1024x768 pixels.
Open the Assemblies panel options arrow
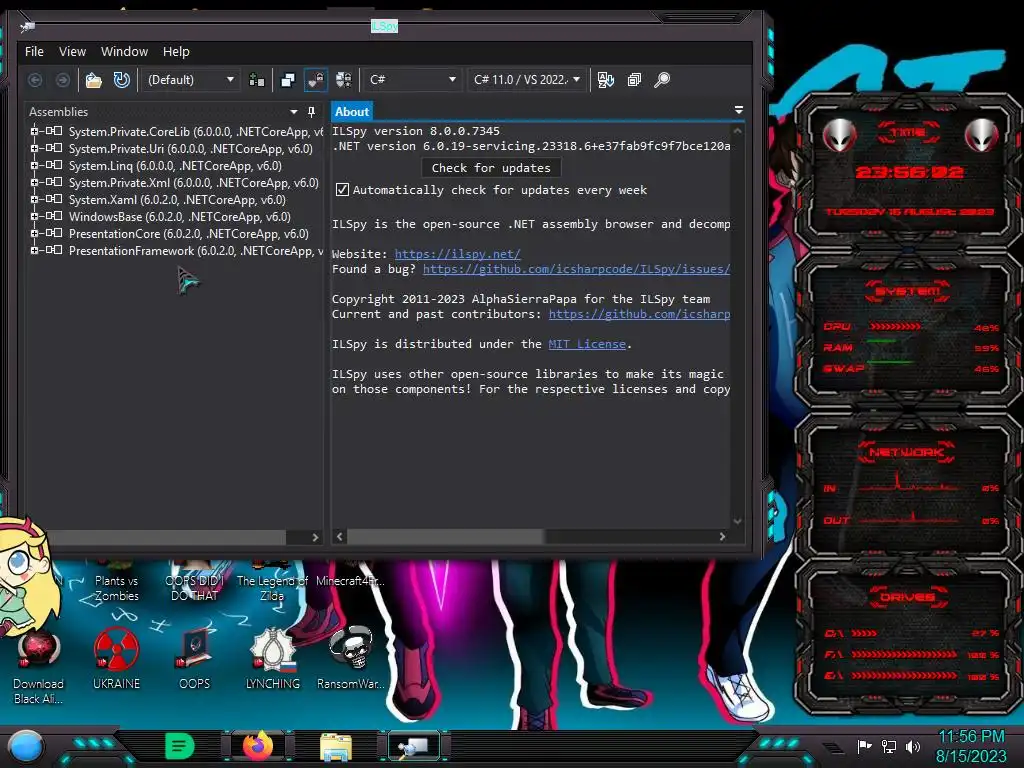[x=294, y=112]
